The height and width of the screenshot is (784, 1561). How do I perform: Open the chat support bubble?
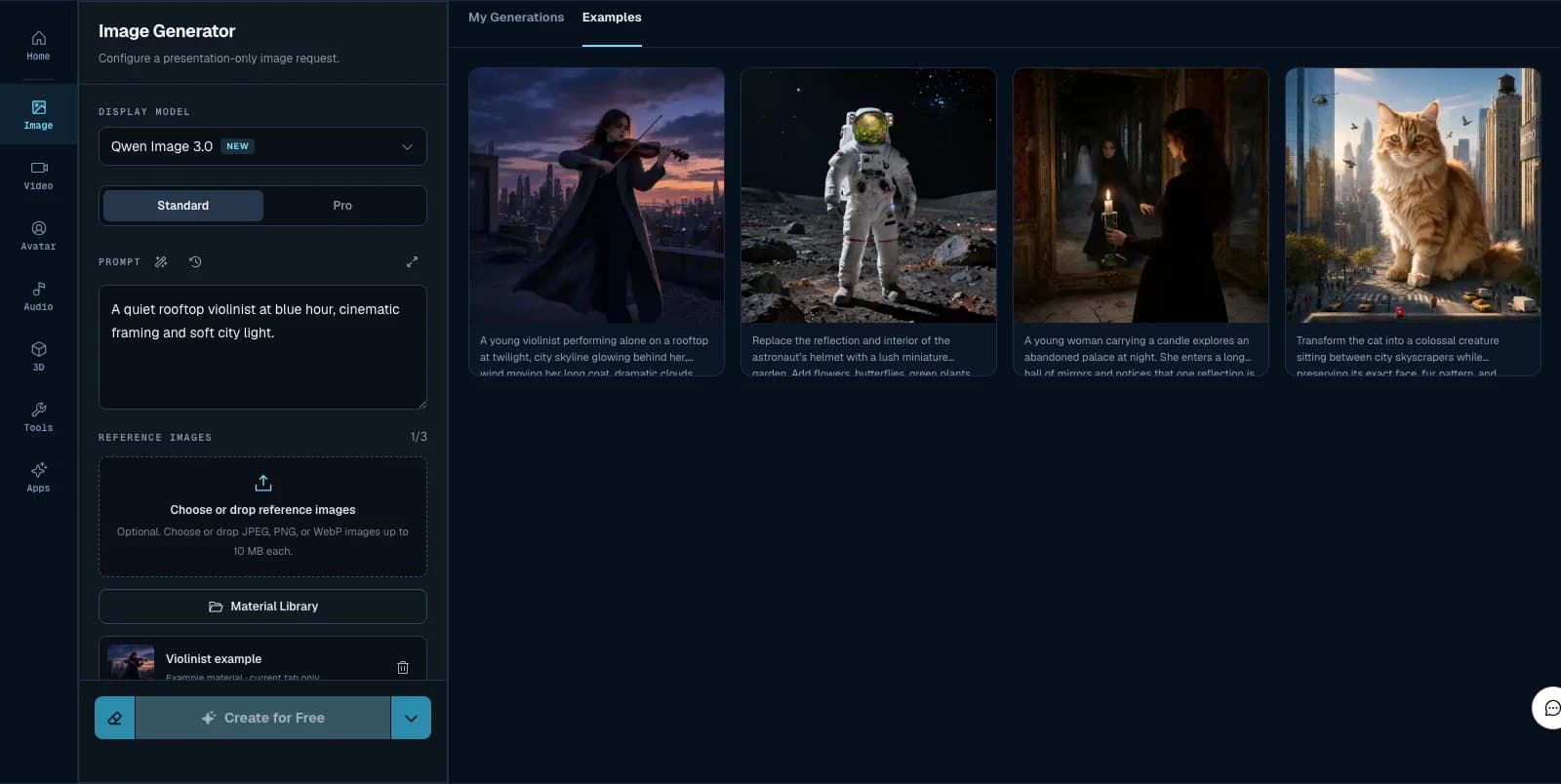point(1550,708)
